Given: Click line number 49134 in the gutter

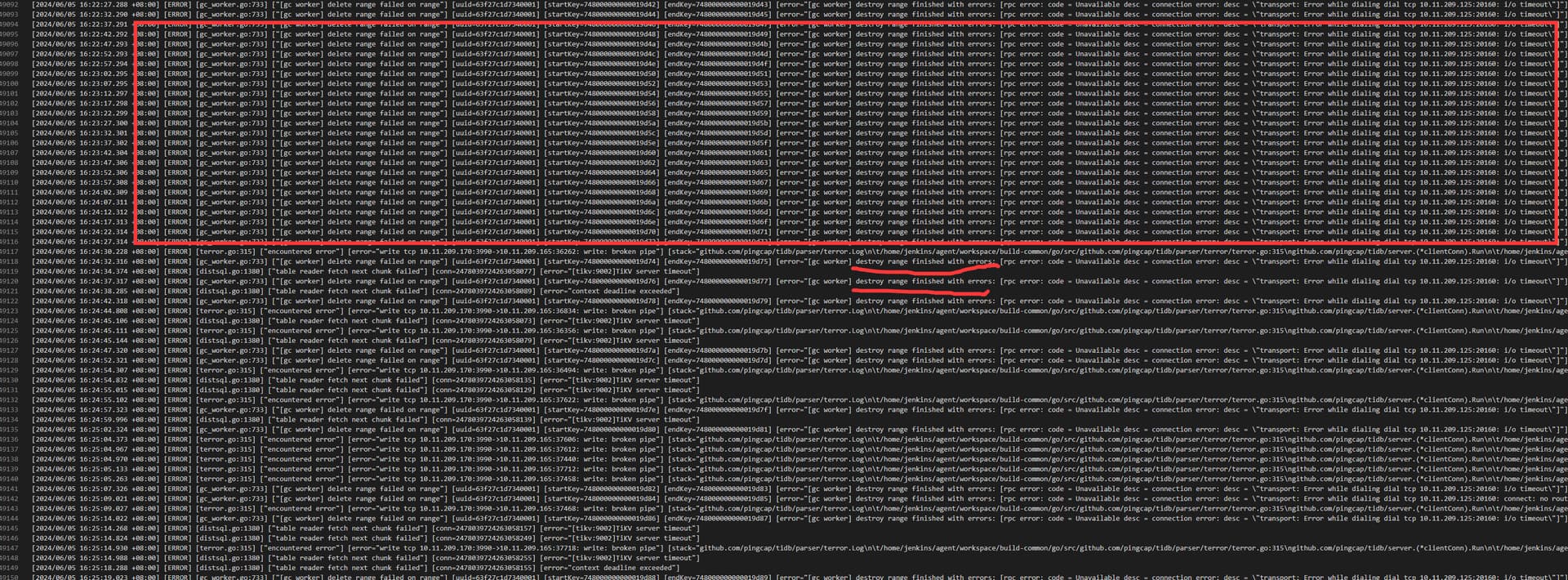Looking at the screenshot, I should click(x=9, y=420).
